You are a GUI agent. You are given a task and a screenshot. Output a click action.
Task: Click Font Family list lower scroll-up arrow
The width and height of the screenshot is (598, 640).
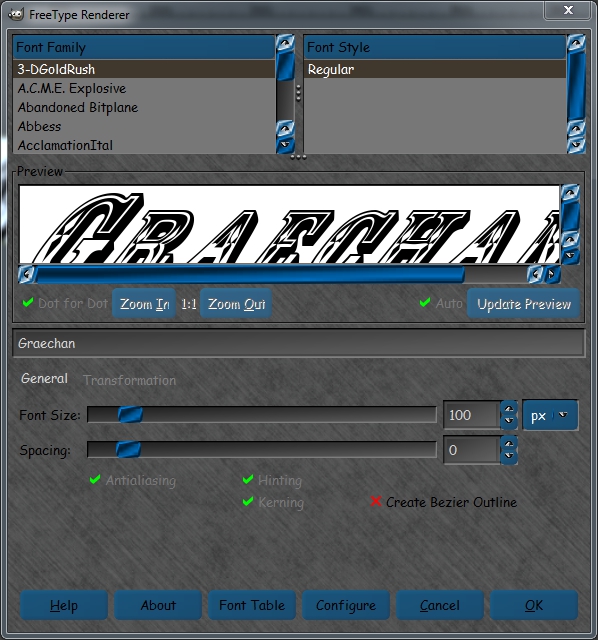coord(285,129)
